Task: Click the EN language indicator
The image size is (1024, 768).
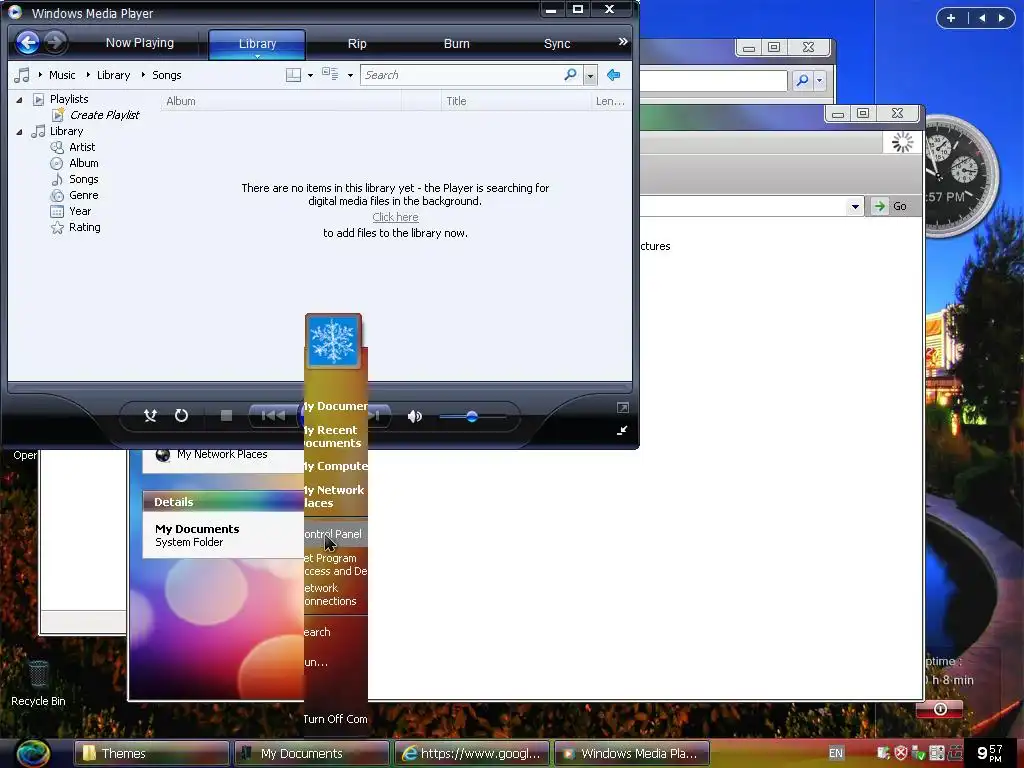Action: click(835, 753)
